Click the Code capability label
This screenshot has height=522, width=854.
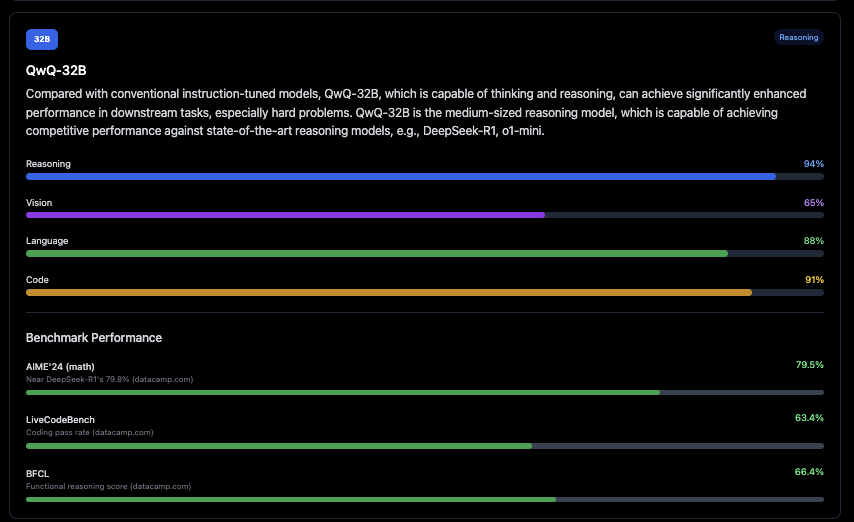[x=38, y=280]
